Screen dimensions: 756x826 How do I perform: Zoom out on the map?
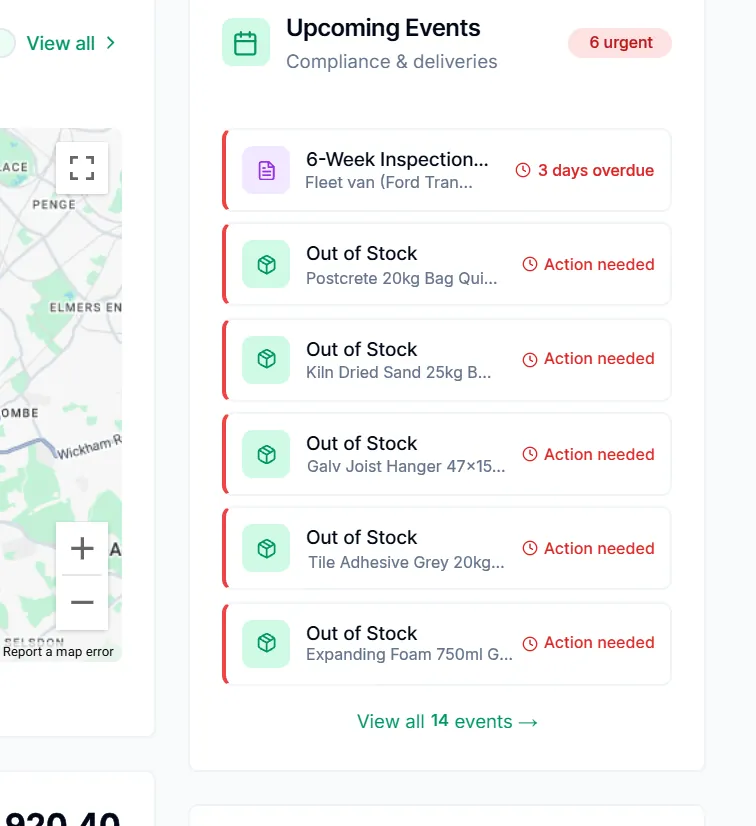[82, 602]
